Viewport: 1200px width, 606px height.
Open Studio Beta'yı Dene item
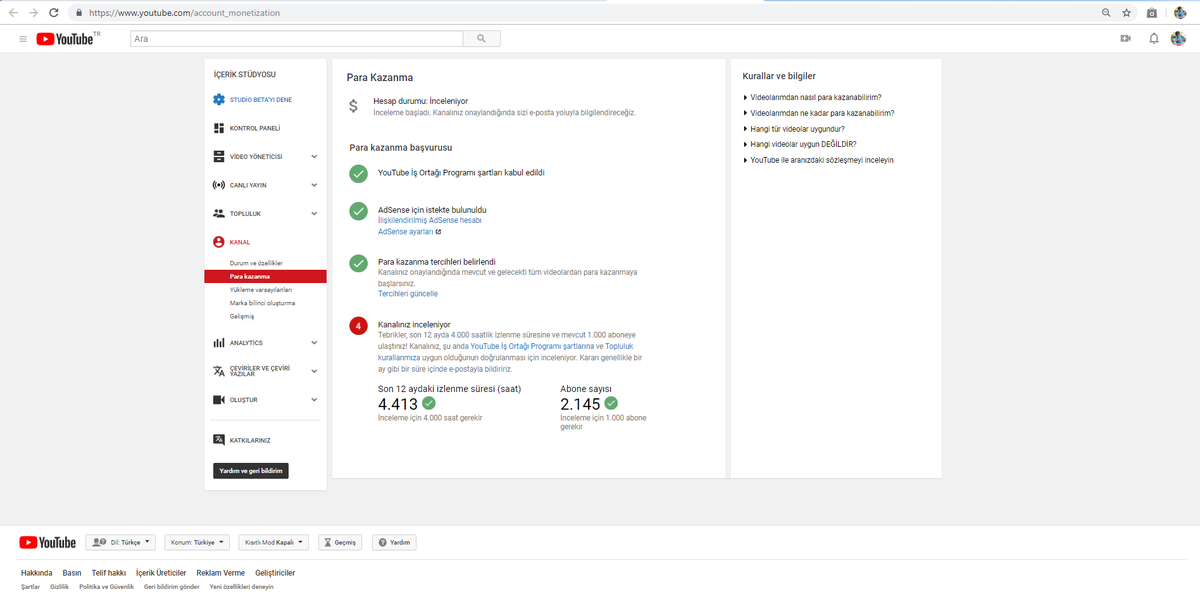261,100
